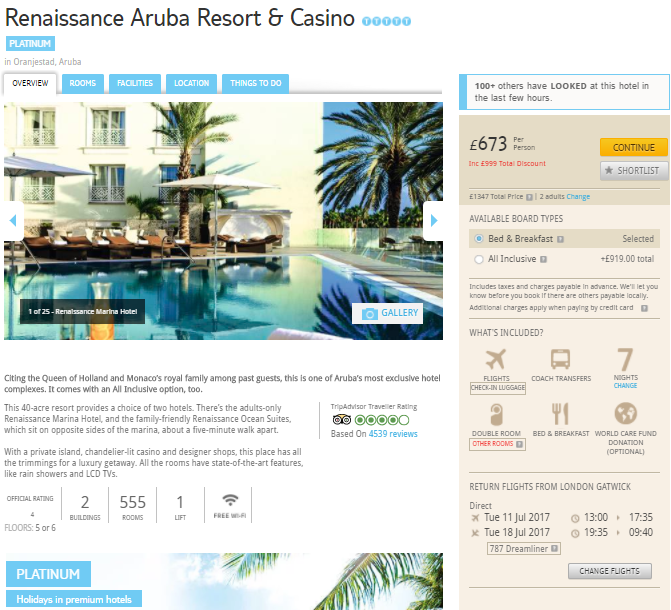Image resolution: width=671 pixels, height=610 pixels.
Task: Click the Bed & Breakfast info icon
Action: pos(560,239)
